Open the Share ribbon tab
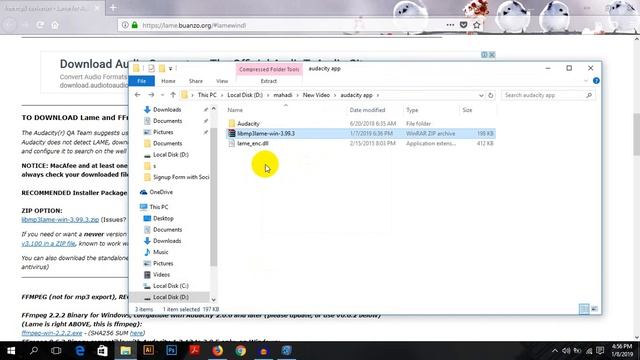This screenshot has height=360, width=640. [x=196, y=81]
